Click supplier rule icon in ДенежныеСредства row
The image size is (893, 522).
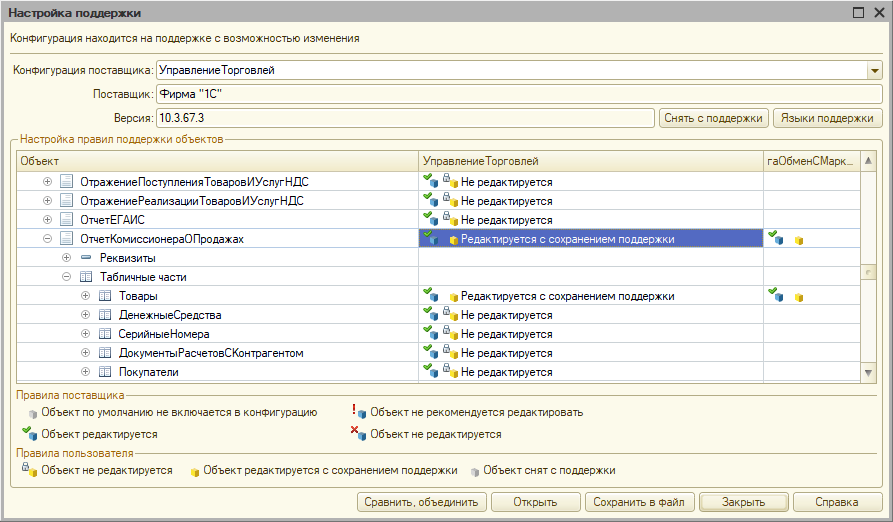click(431, 314)
